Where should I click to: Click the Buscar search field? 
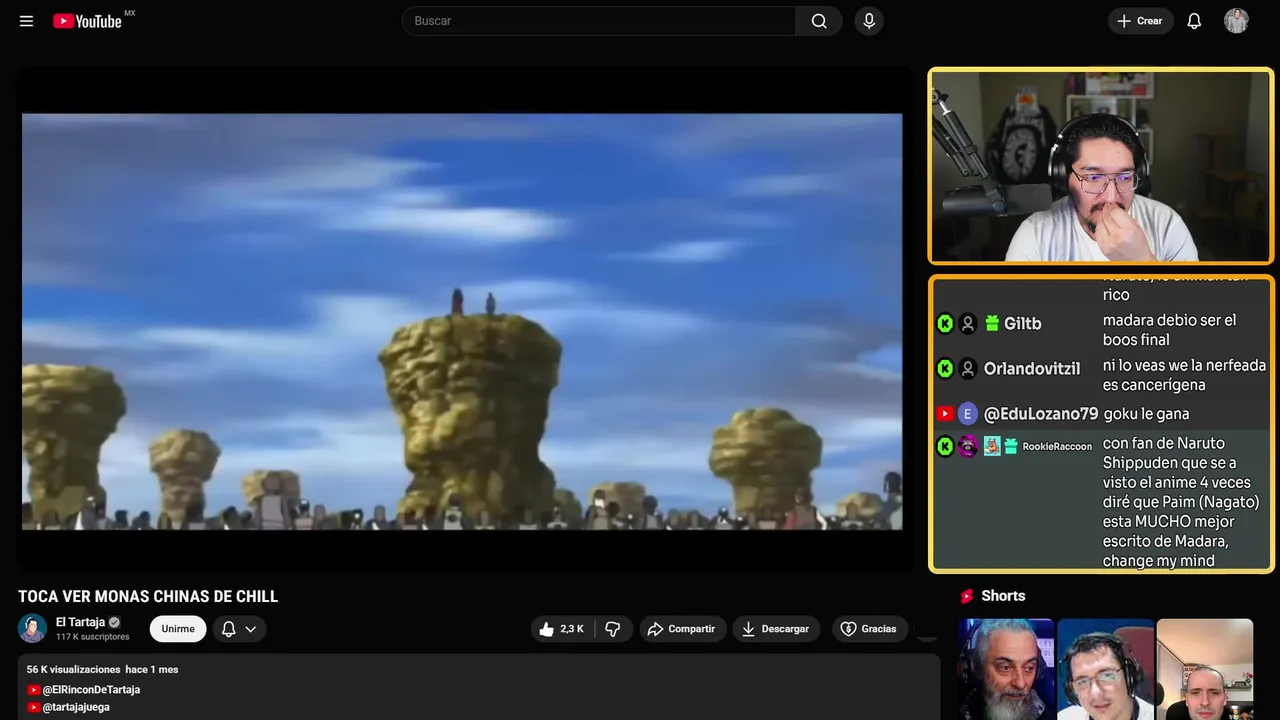point(599,21)
